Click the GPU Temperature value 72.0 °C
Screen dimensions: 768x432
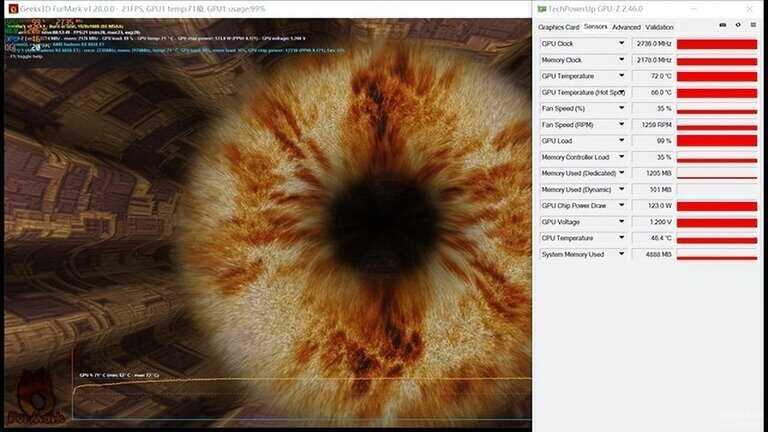tap(653, 76)
